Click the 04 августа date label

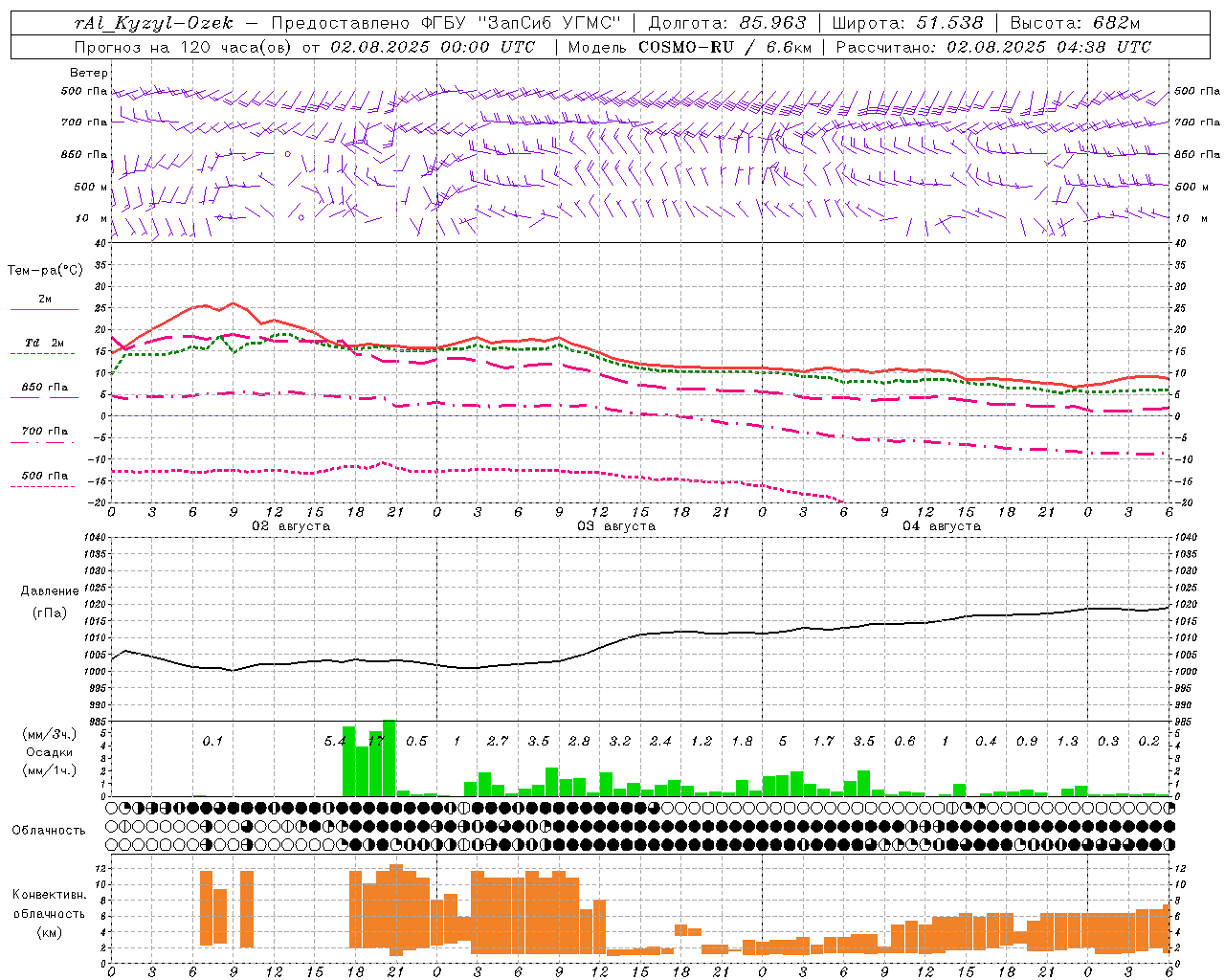[x=942, y=526]
